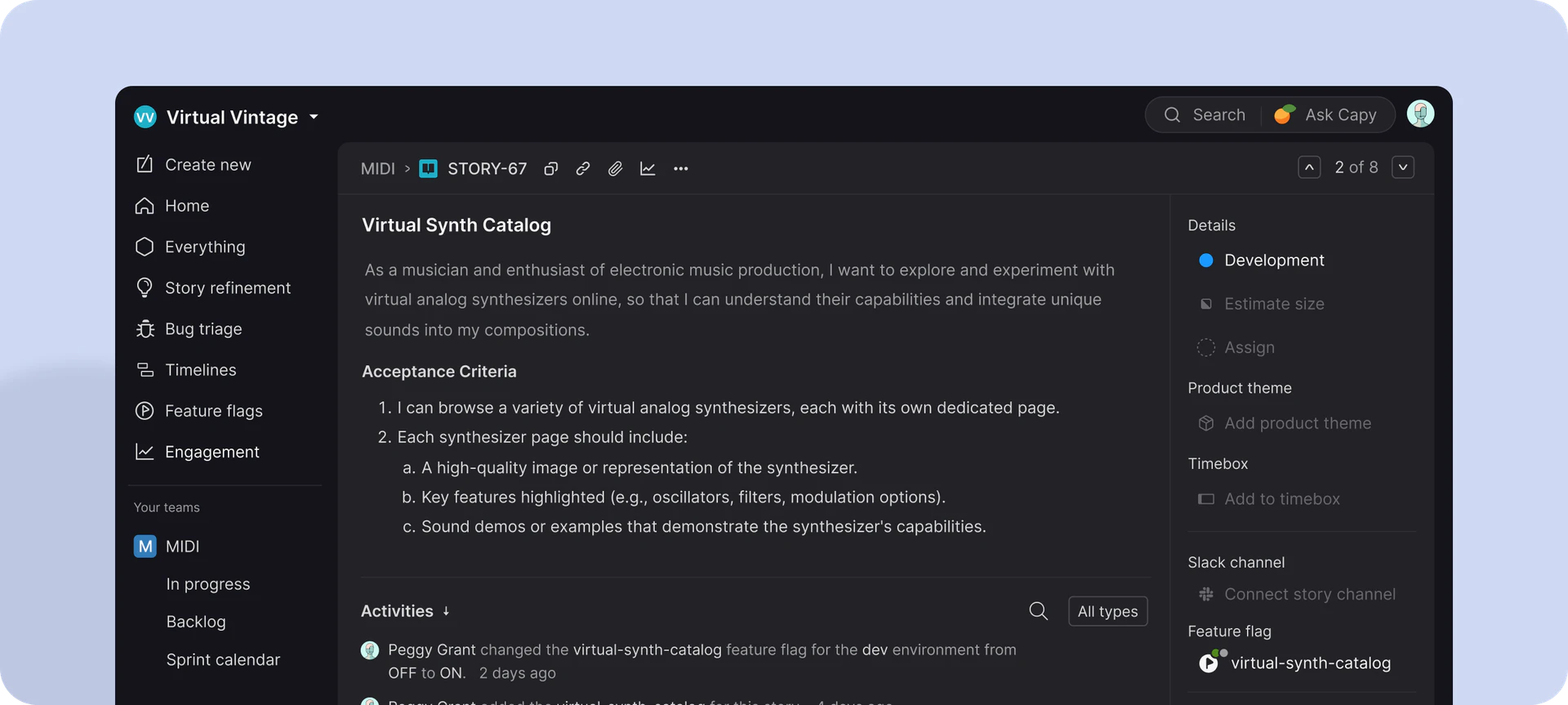Go to the next story with down chevron
This screenshot has width=1568, height=705.
coord(1402,167)
